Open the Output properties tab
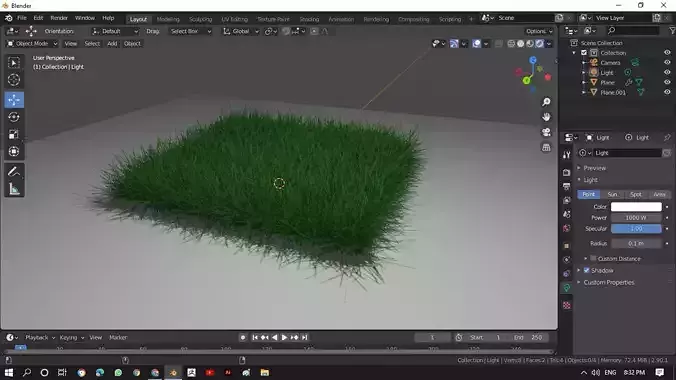Image resolution: width=676 pixels, height=380 pixels. [x=566, y=186]
